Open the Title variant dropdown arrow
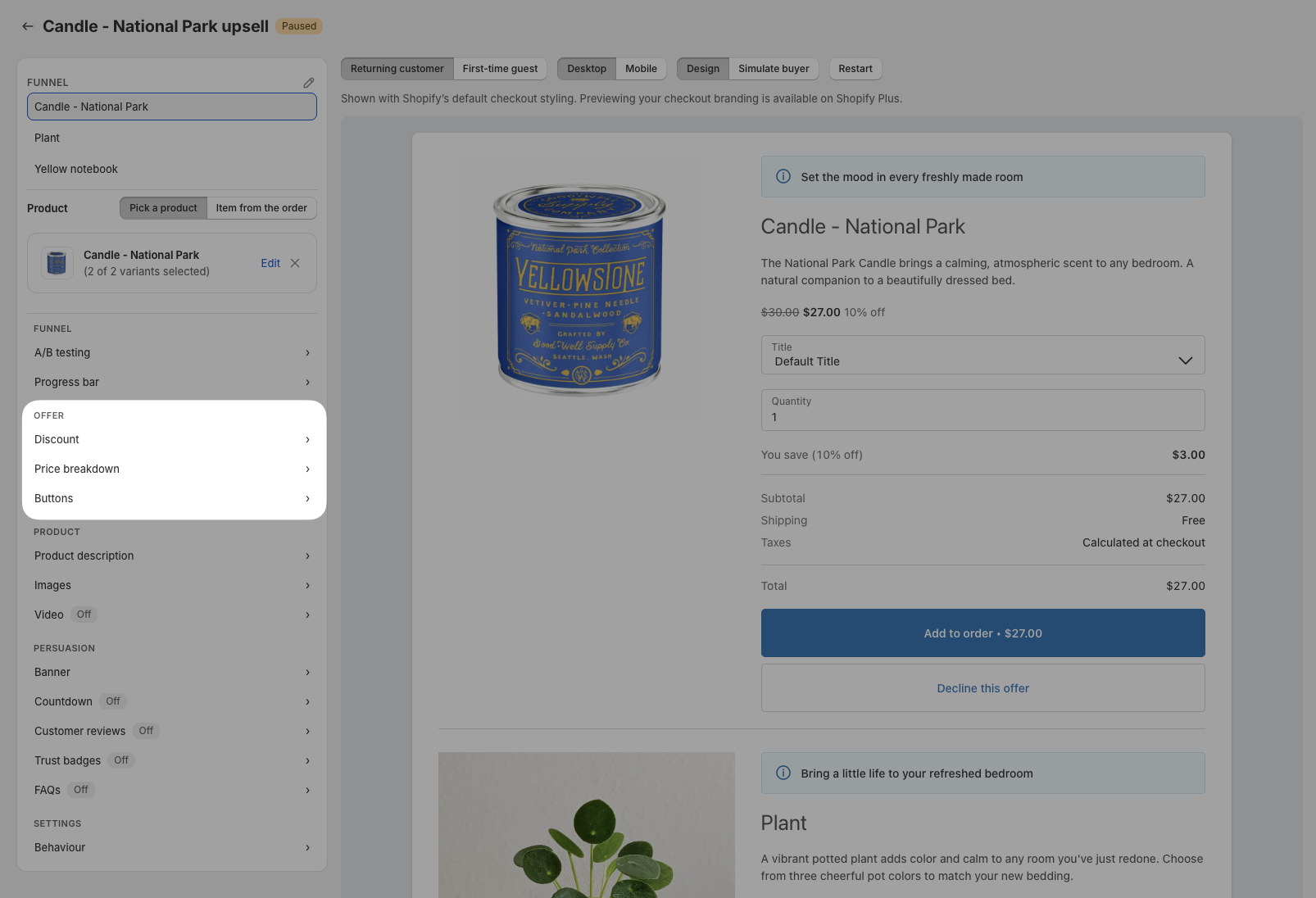 point(1185,361)
